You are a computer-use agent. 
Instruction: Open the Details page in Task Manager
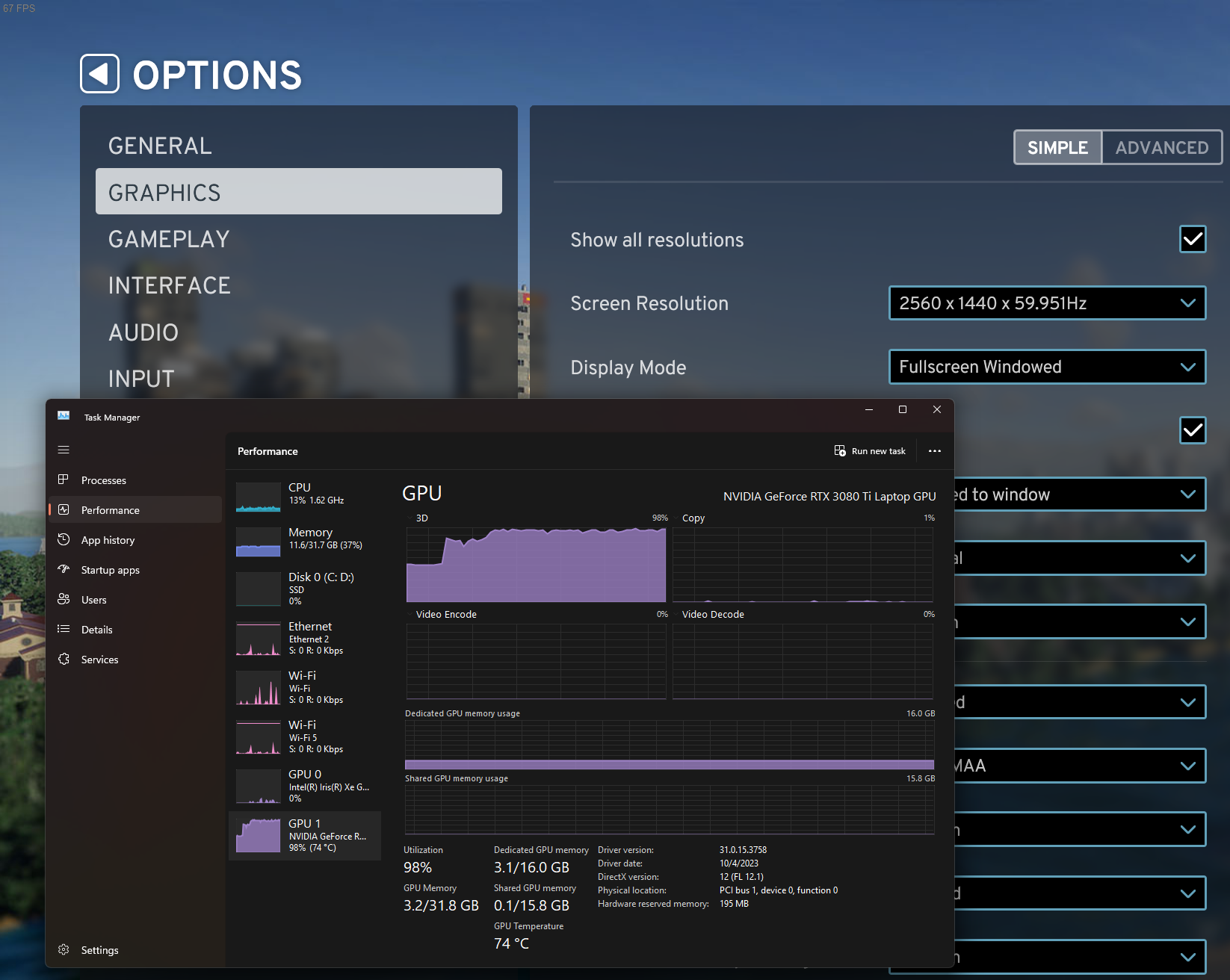coord(97,630)
